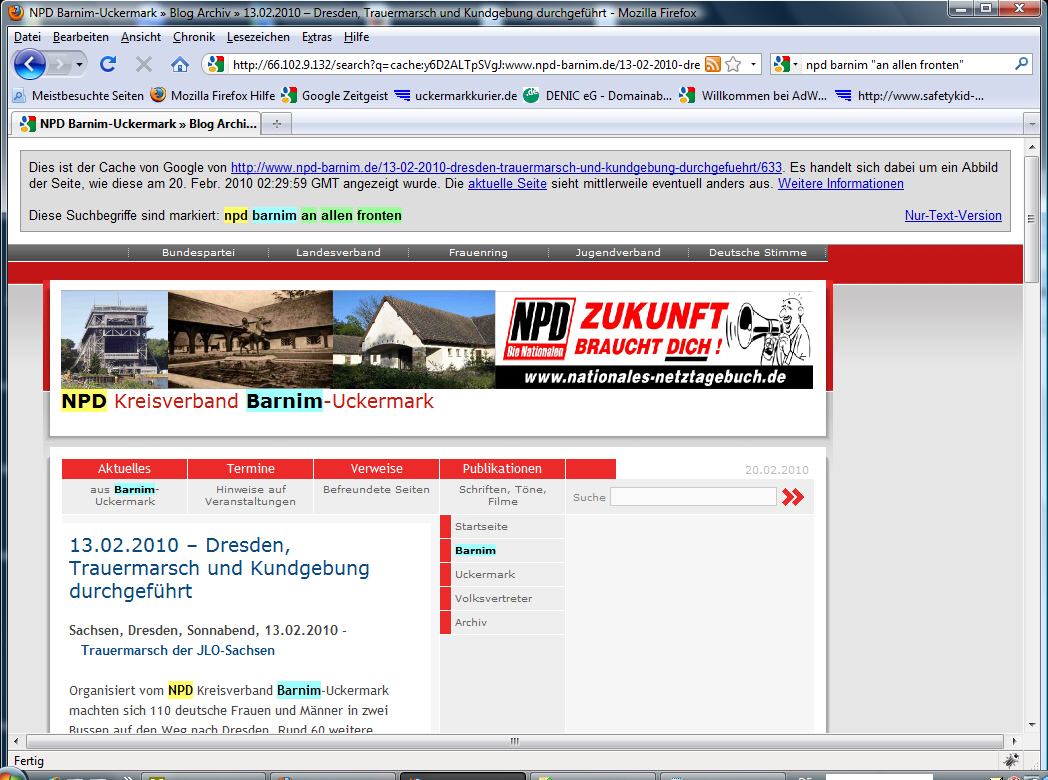Reload the current page
Screen dimensions: 1048x780
point(108,64)
